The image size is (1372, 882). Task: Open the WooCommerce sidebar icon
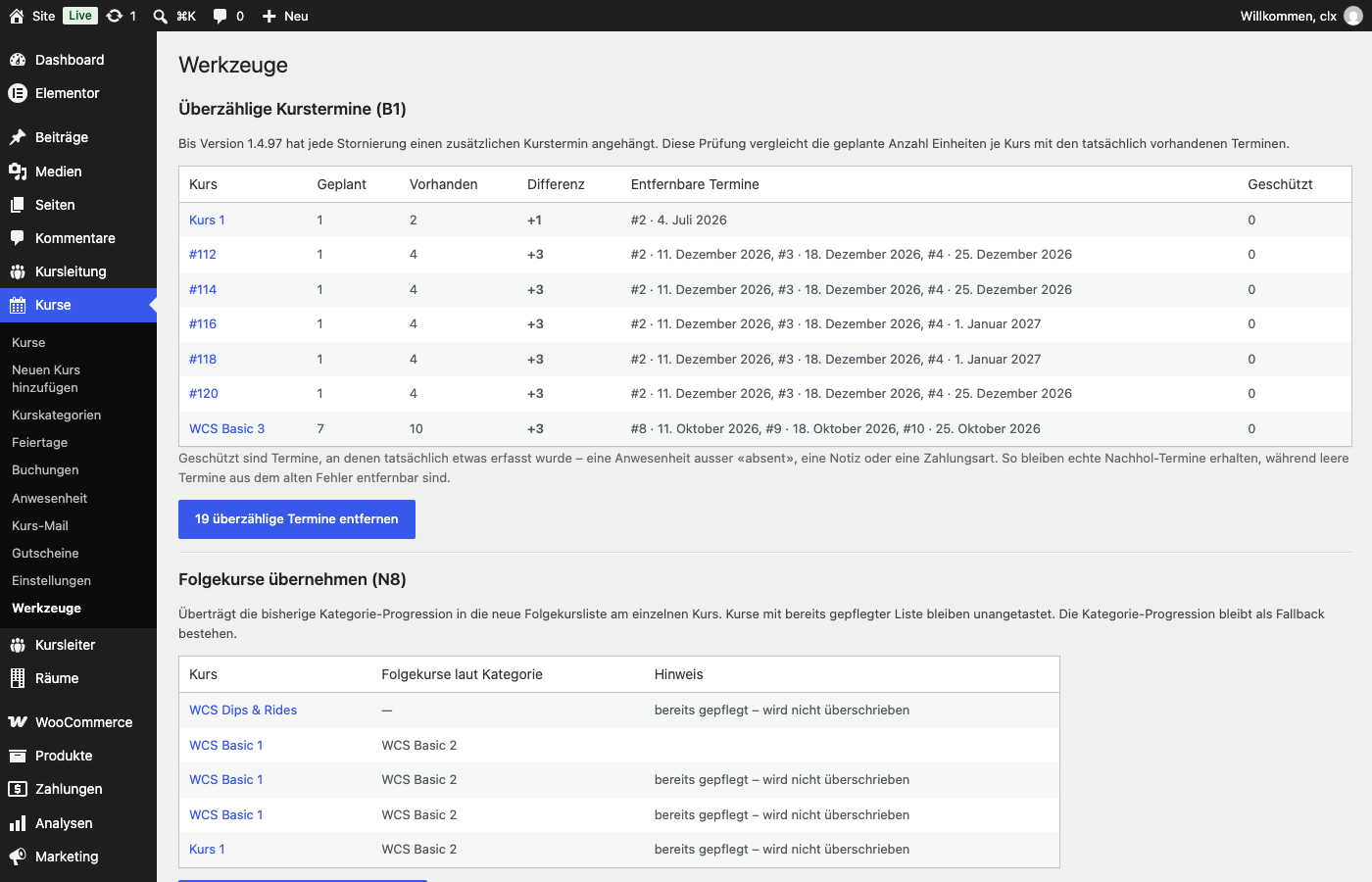18,722
